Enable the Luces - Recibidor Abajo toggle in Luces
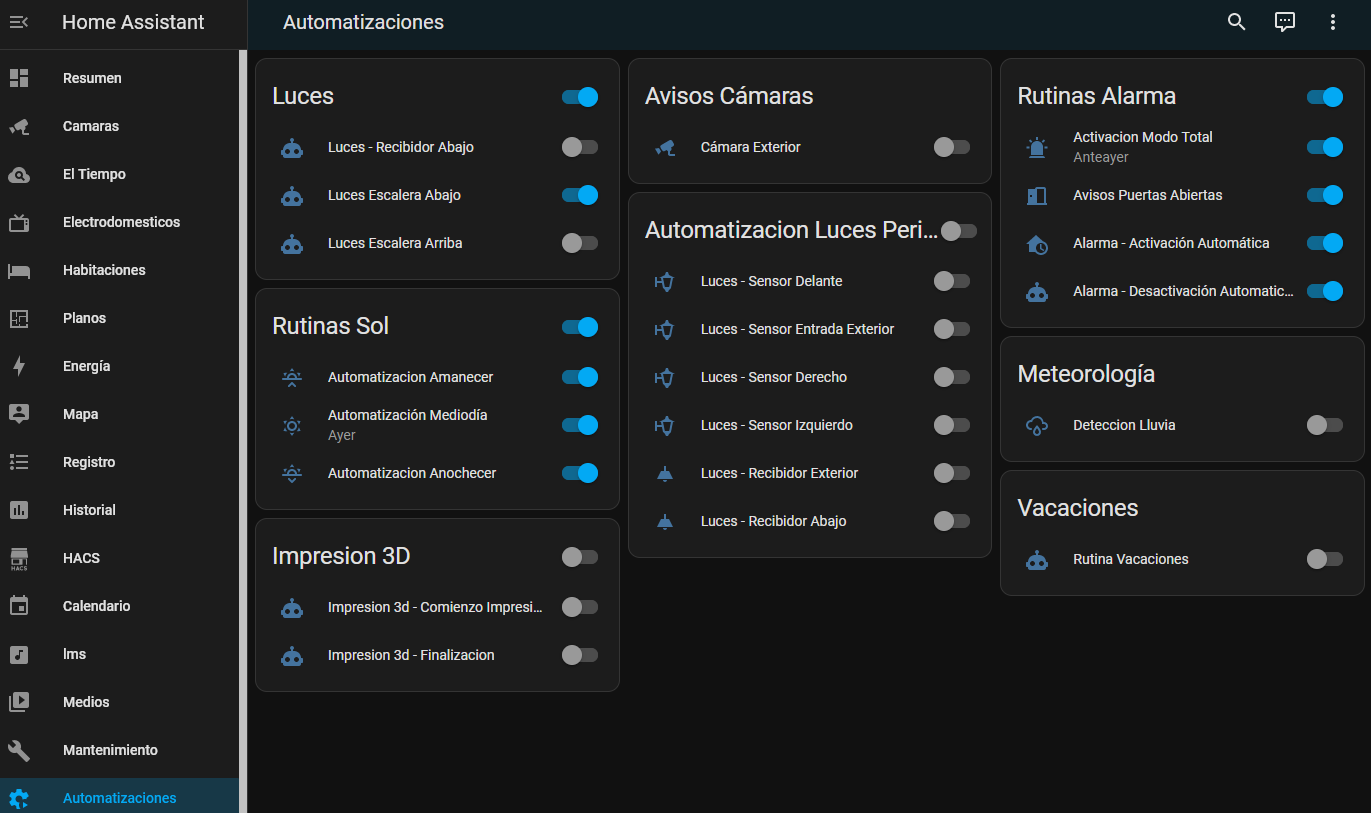 pos(579,147)
